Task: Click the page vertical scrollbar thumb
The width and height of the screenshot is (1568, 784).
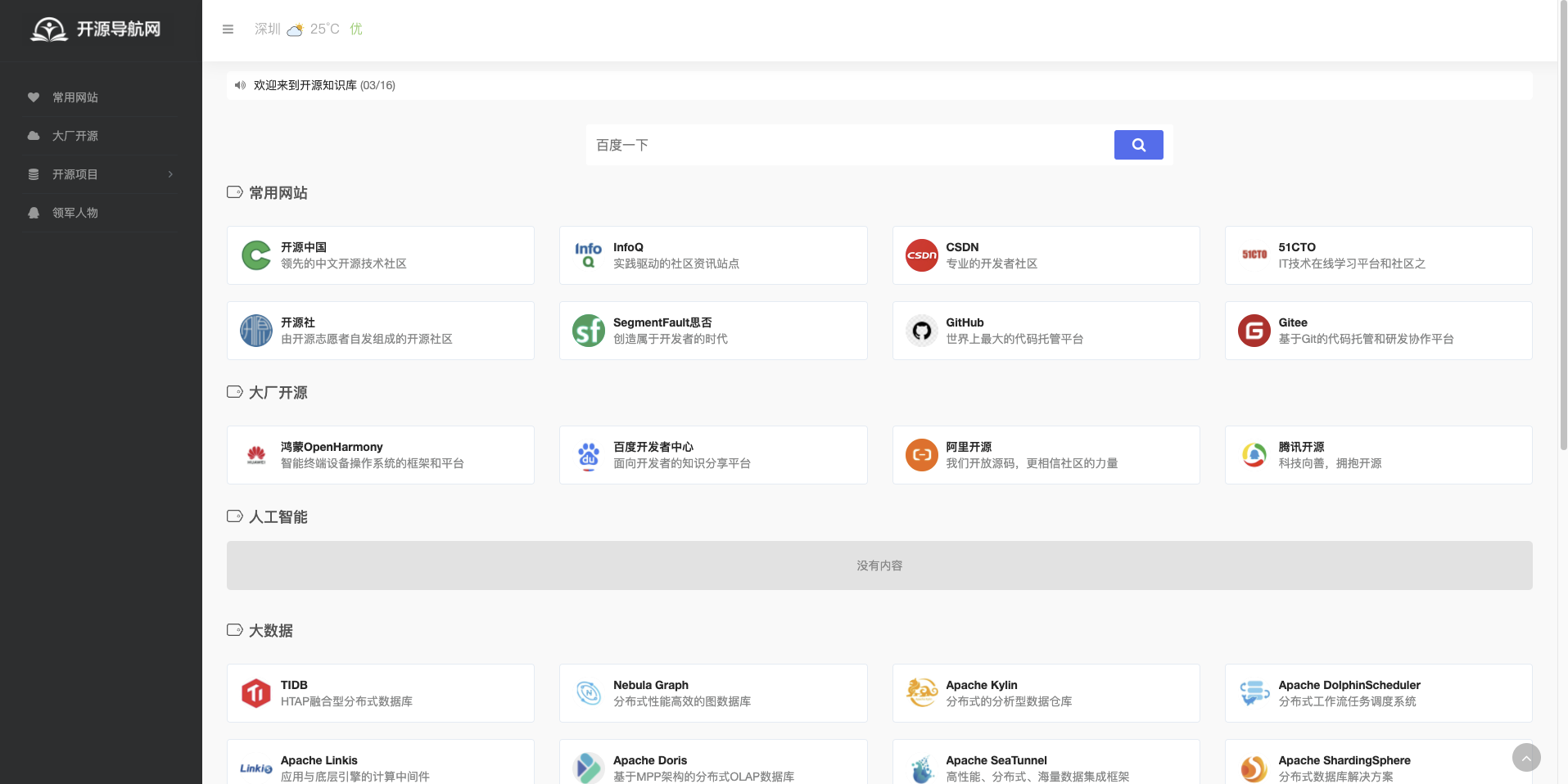Action: pyautogui.click(x=1563, y=225)
